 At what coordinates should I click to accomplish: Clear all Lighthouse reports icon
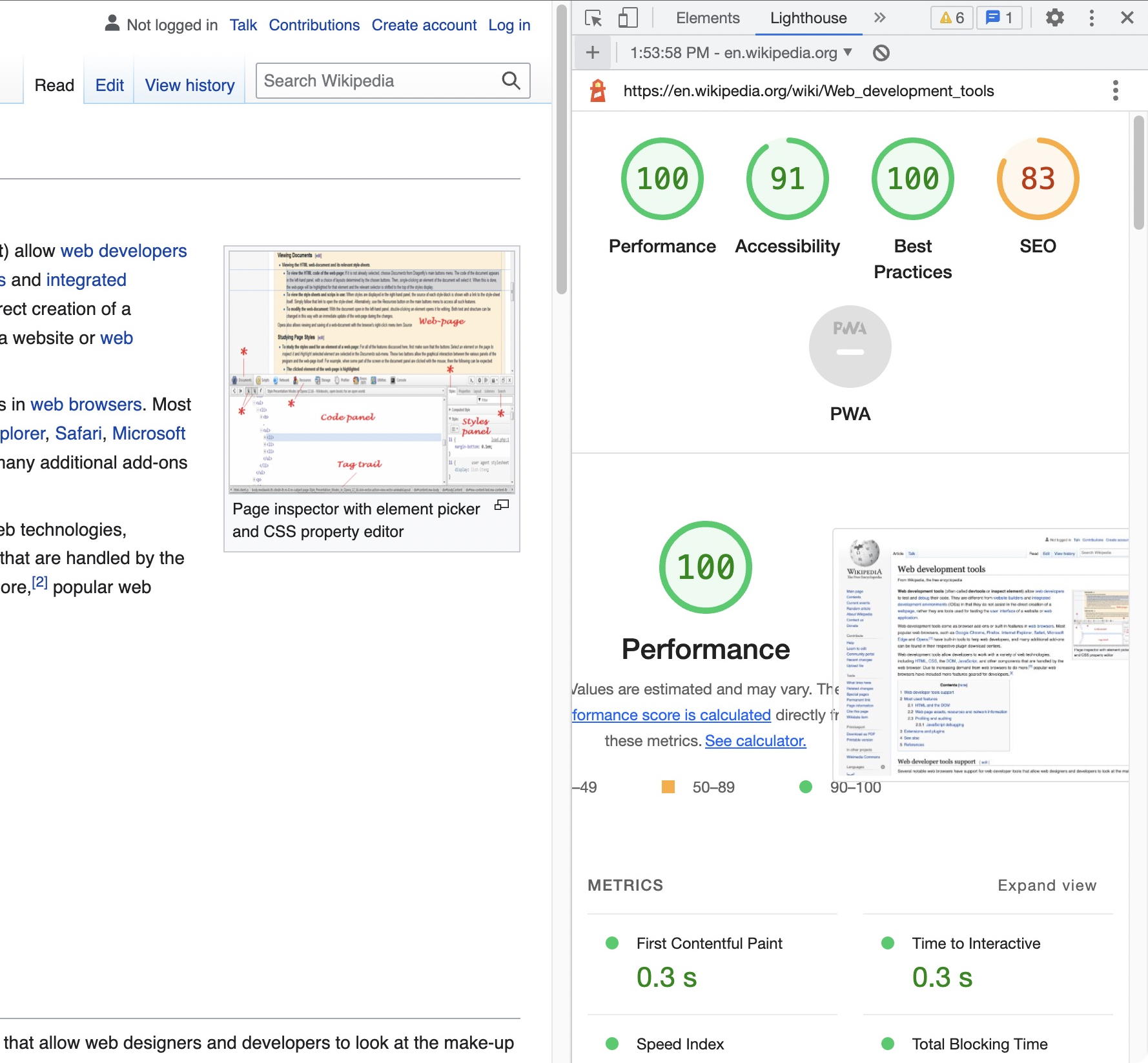click(881, 53)
